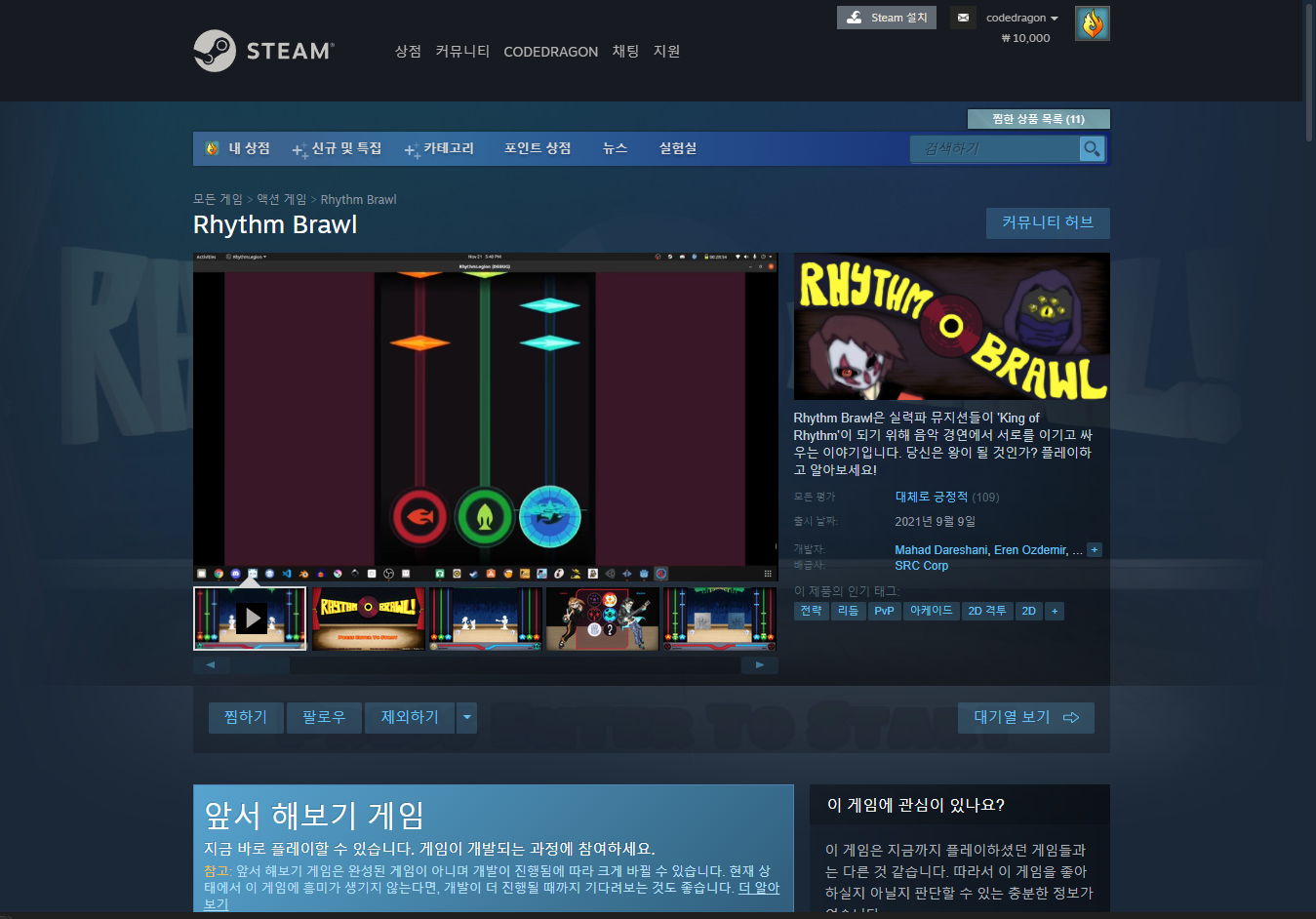Open the CODEDRAGON top navigation menu
Screen dimensions: 1316x919
pyautogui.click(x=550, y=52)
